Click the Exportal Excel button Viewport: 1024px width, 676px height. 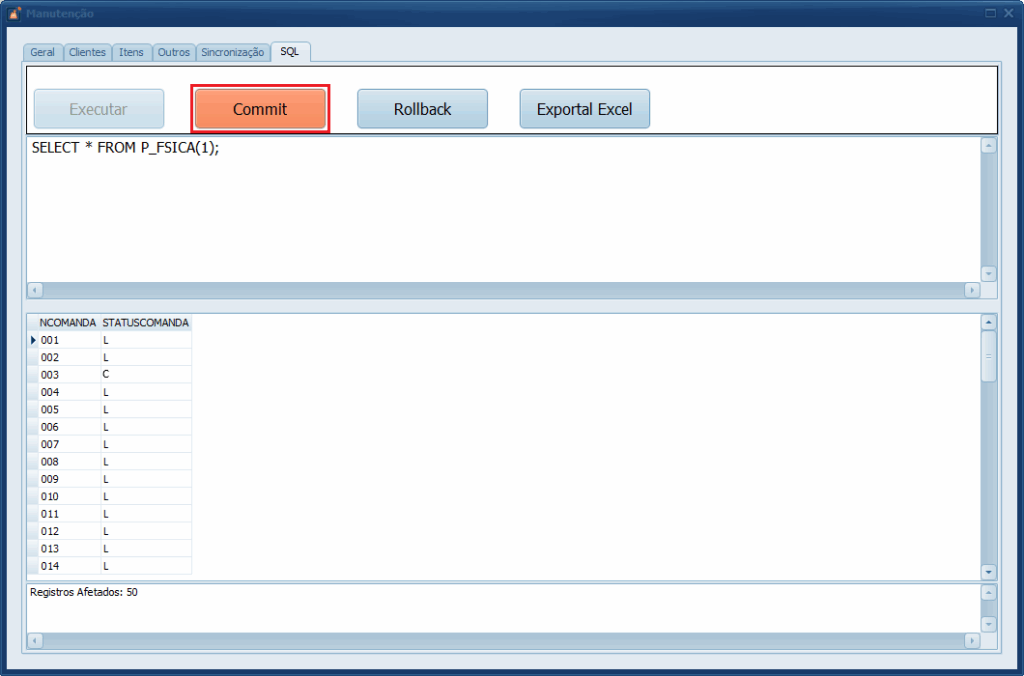pyautogui.click(x=584, y=109)
